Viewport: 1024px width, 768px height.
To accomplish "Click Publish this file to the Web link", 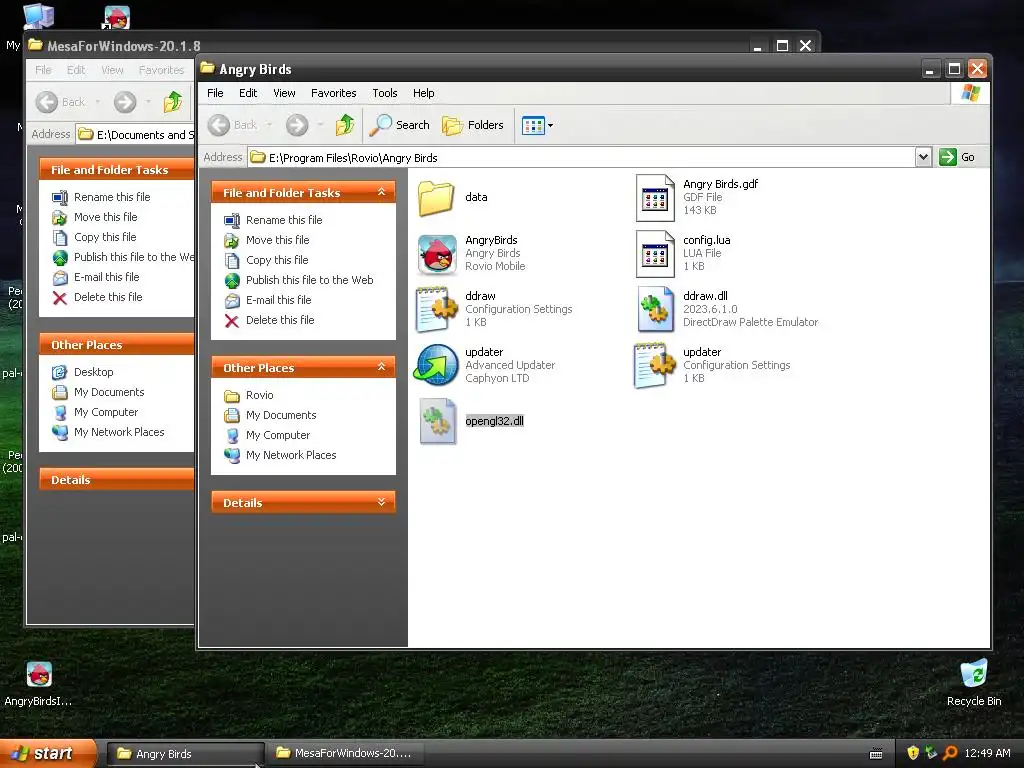I will (310, 280).
